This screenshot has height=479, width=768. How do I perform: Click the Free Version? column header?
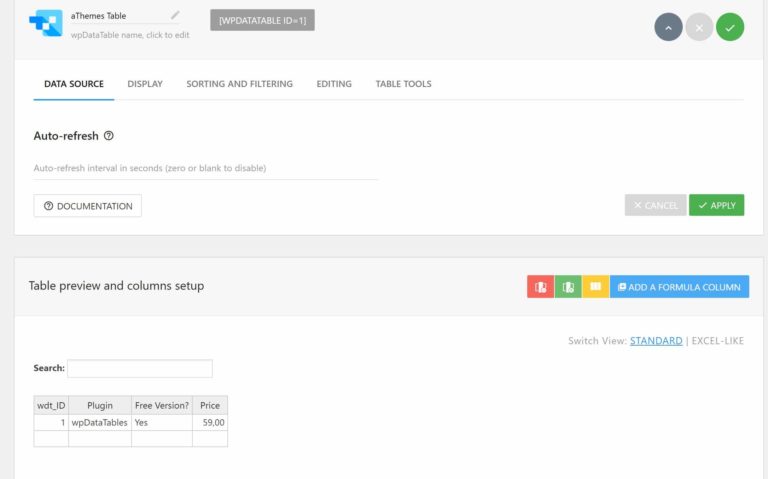pos(162,405)
